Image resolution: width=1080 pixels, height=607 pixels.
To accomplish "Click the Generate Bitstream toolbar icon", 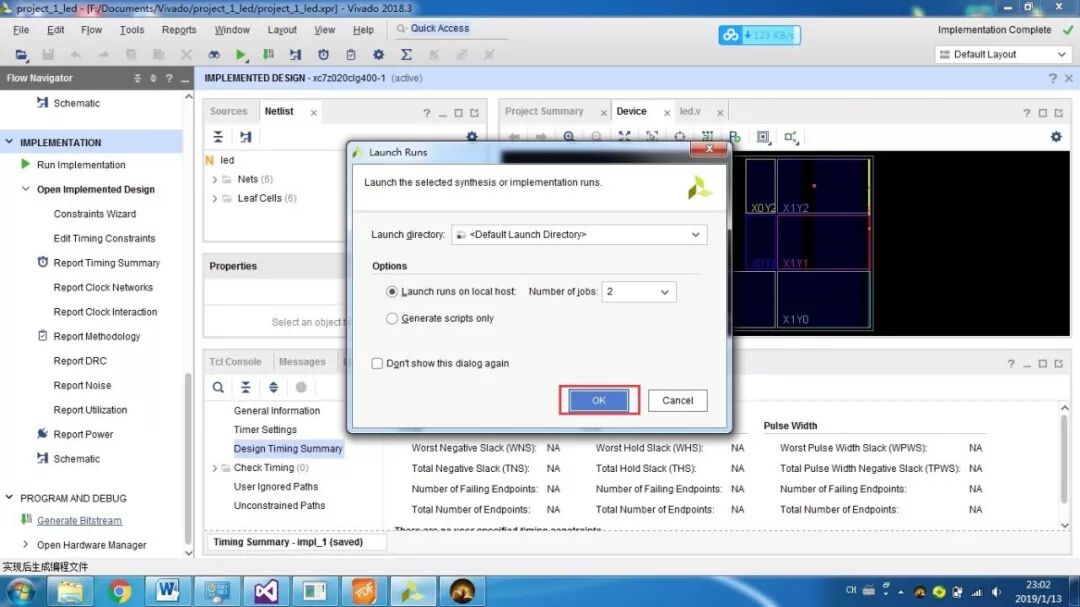I will pyautogui.click(x=268, y=54).
